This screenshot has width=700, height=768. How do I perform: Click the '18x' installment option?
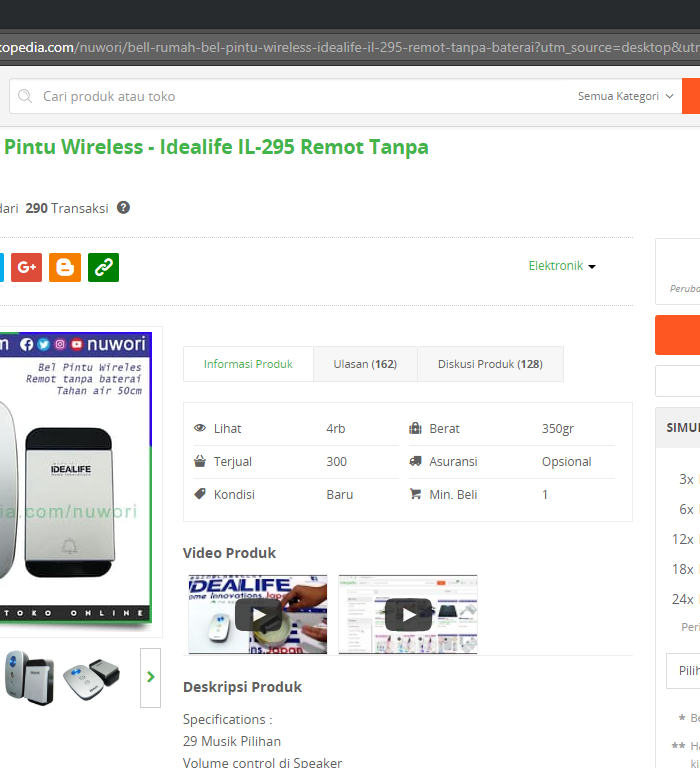point(683,569)
